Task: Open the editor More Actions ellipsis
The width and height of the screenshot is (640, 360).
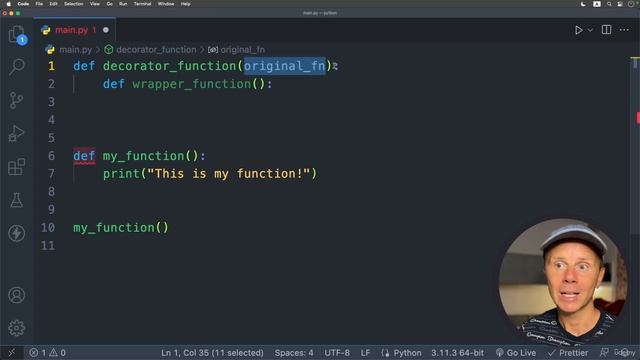Action: [x=624, y=30]
